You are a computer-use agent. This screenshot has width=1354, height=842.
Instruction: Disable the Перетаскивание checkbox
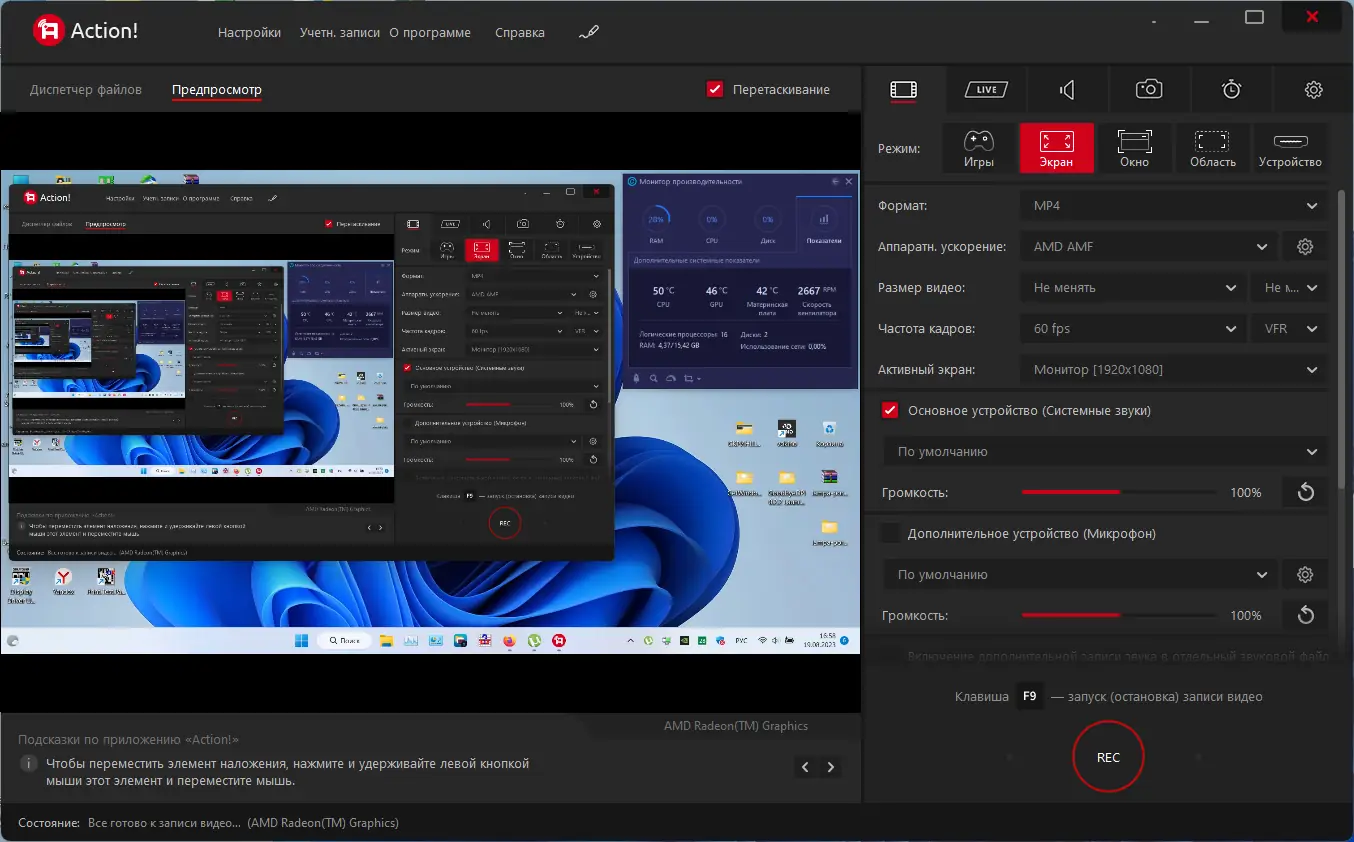[x=714, y=89]
